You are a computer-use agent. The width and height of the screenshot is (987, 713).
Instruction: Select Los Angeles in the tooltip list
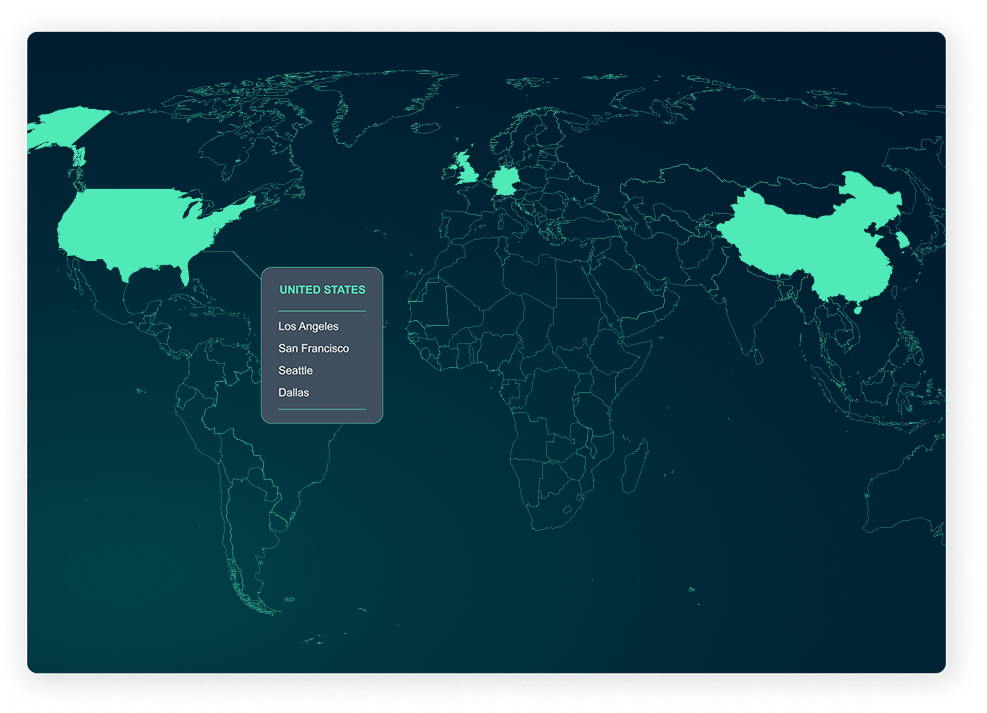click(308, 327)
